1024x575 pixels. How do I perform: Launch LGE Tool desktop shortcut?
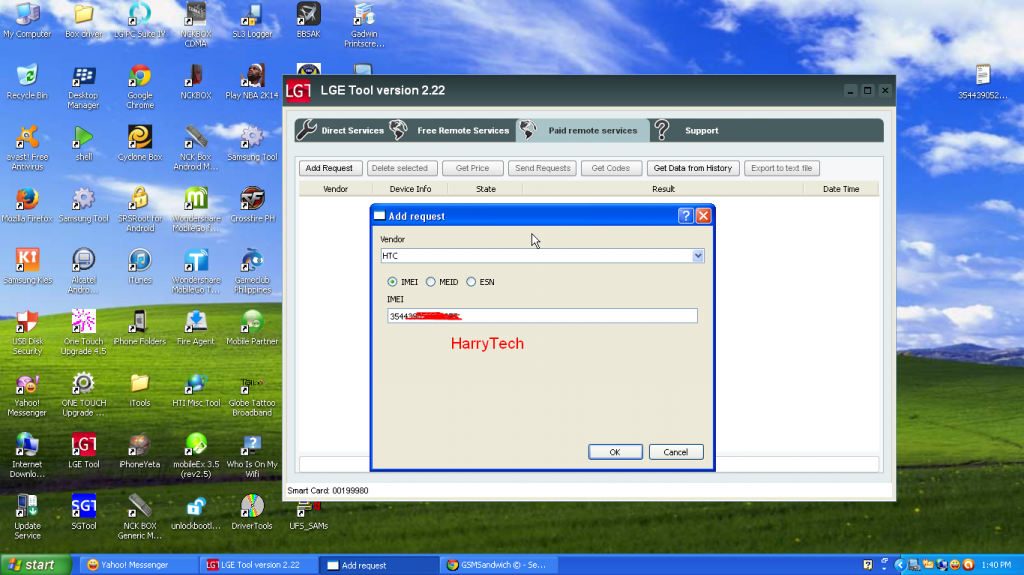click(x=84, y=451)
